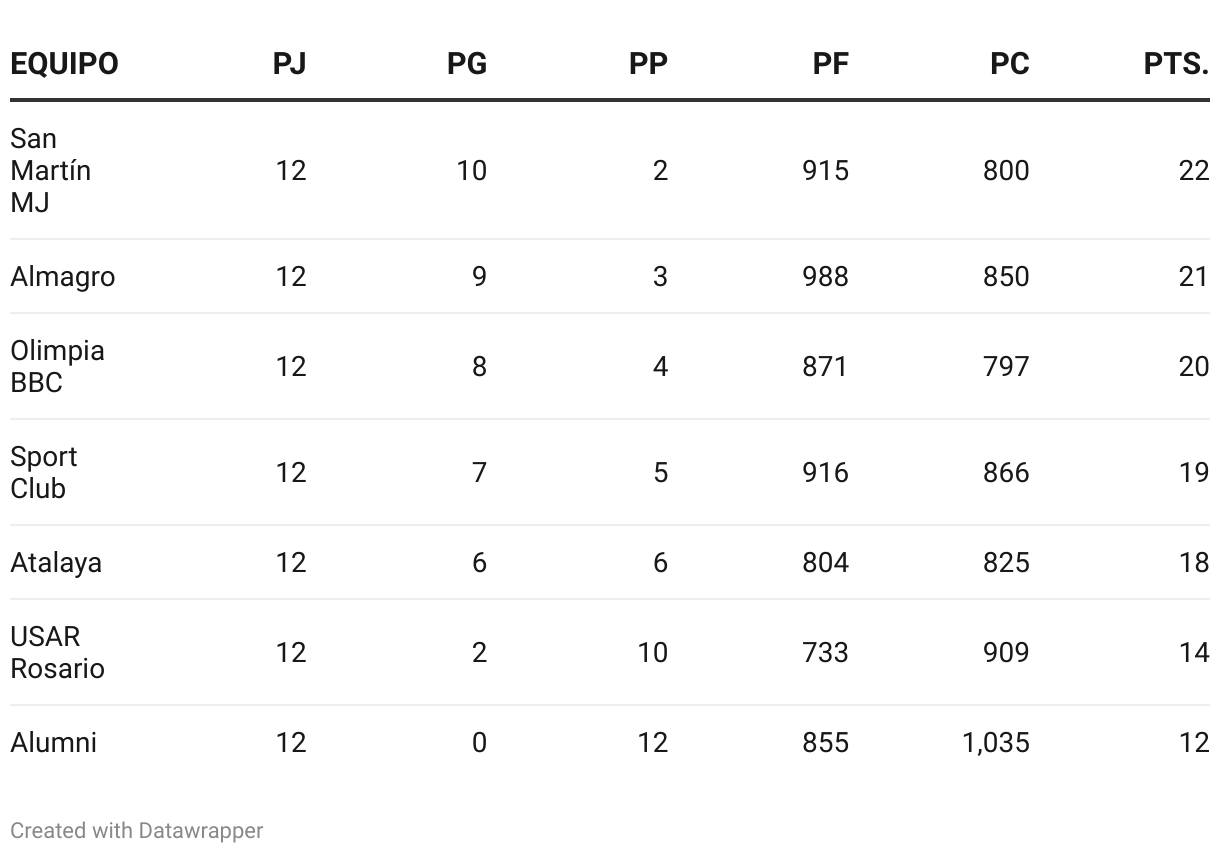Open the Created with Datawrapper link
Viewport: 1220px width, 854px height.
(137, 830)
